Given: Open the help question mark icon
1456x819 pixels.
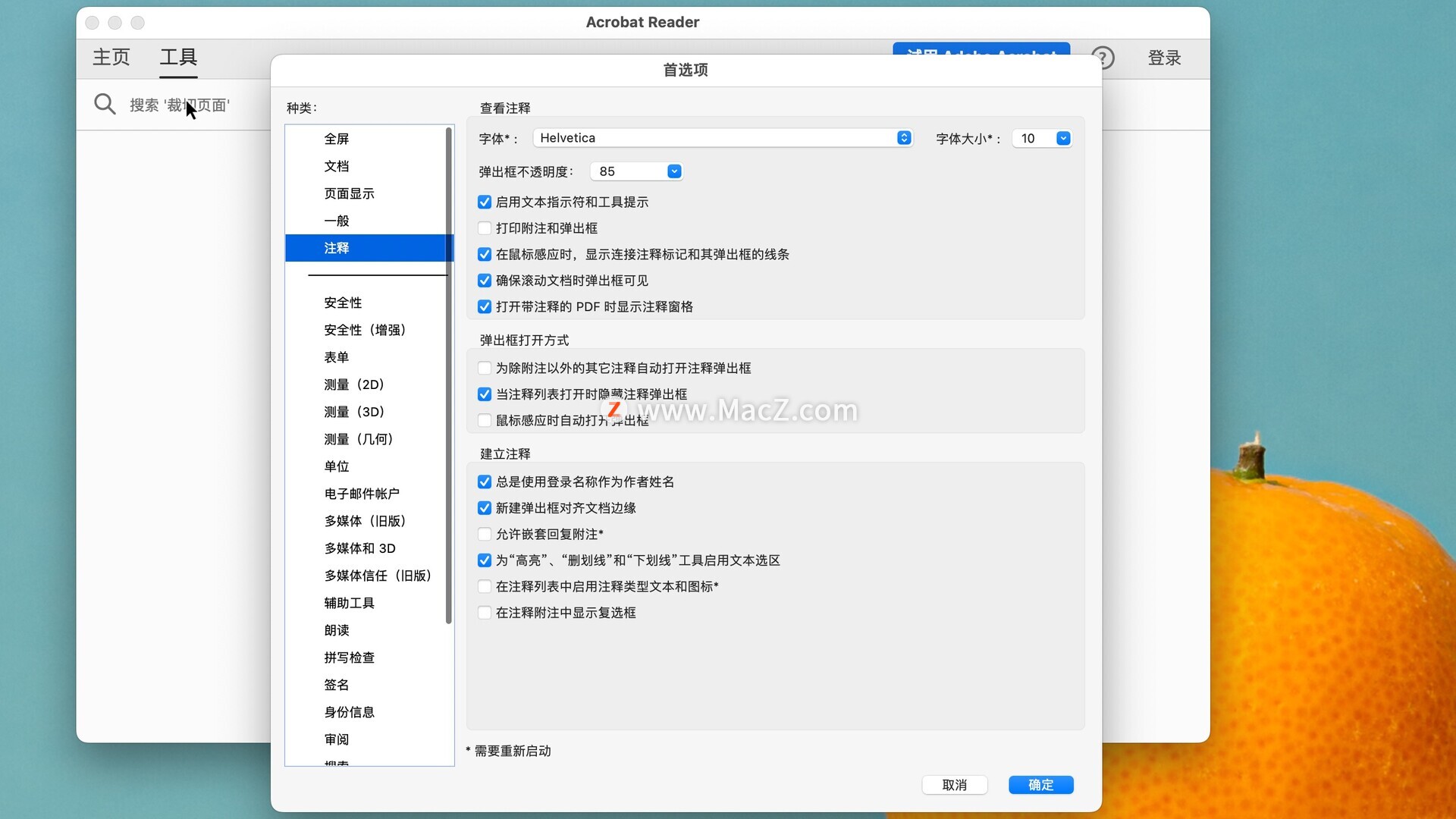Looking at the screenshot, I should [x=1103, y=58].
